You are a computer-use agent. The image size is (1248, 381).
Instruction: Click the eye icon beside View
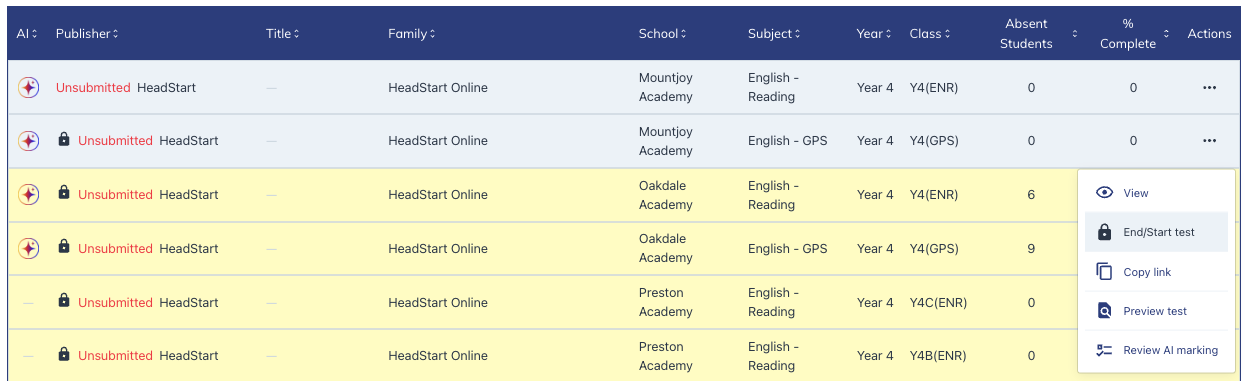click(x=1104, y=193)
